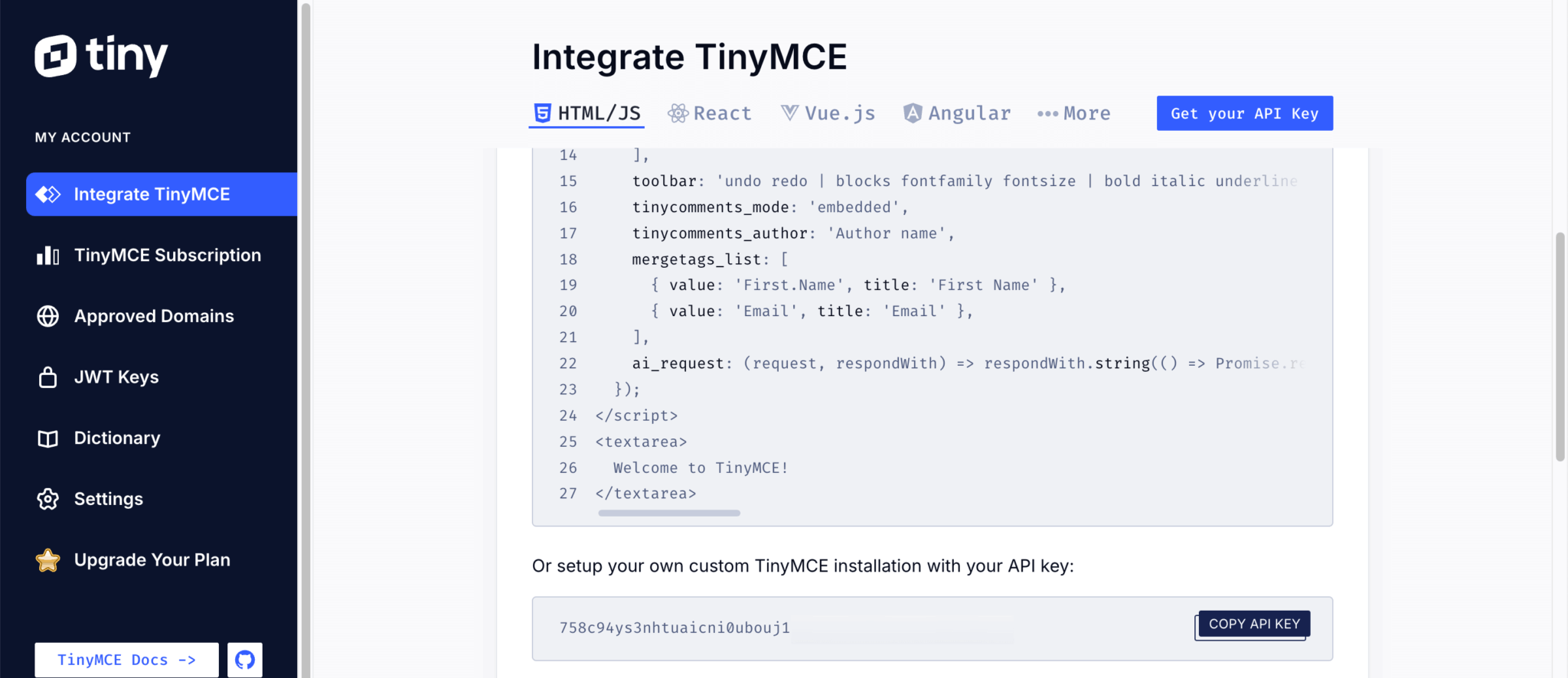Image resolution: width=1568 pixels, height=678 pixels.
Task: Click line number 23 in code
Action: (568, 390)
